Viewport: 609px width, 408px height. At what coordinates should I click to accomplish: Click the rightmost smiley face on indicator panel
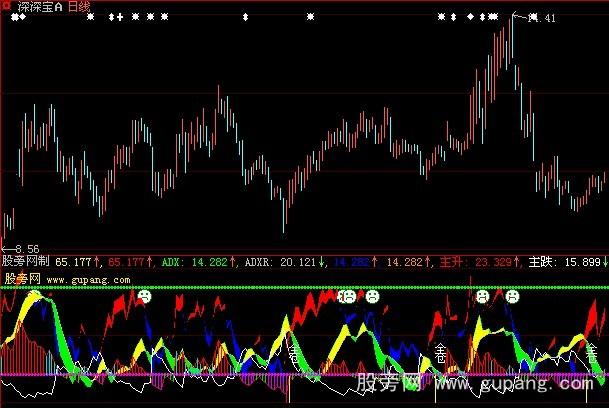513,296
